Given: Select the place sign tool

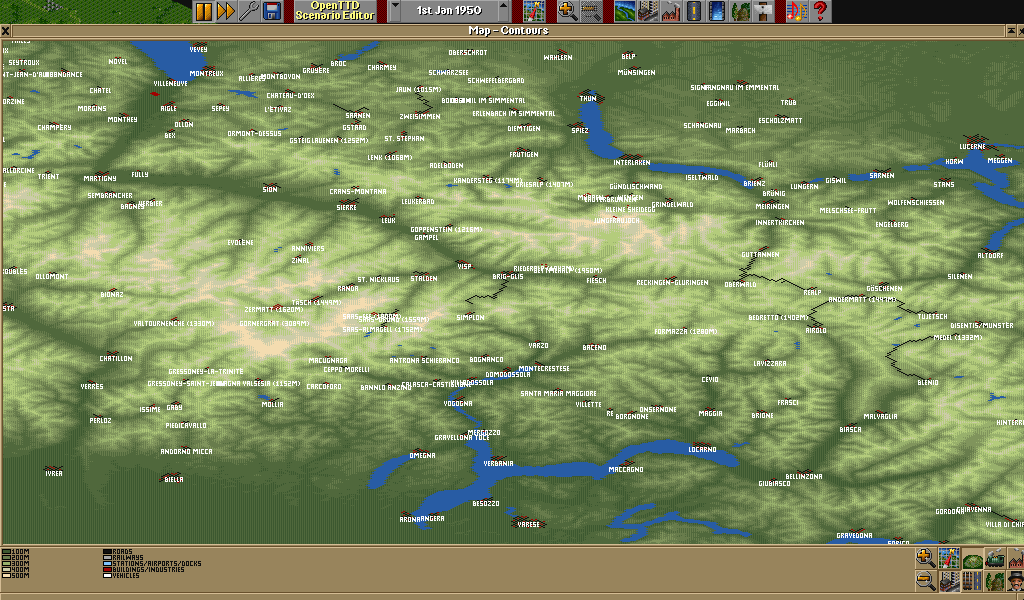Looking at the screenshot, I should coord(762,11).
